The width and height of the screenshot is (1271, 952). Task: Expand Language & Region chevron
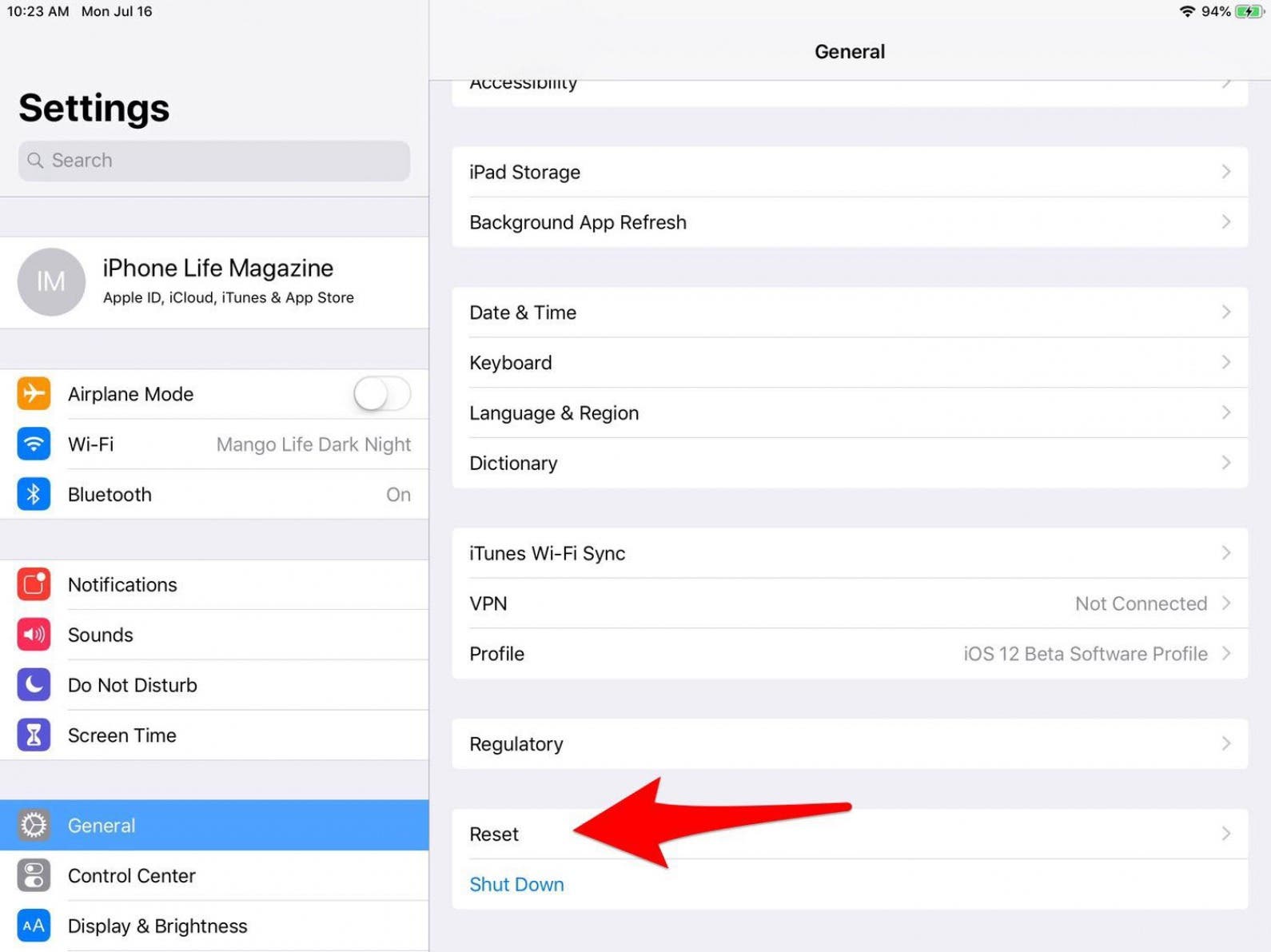(1226, 412)
